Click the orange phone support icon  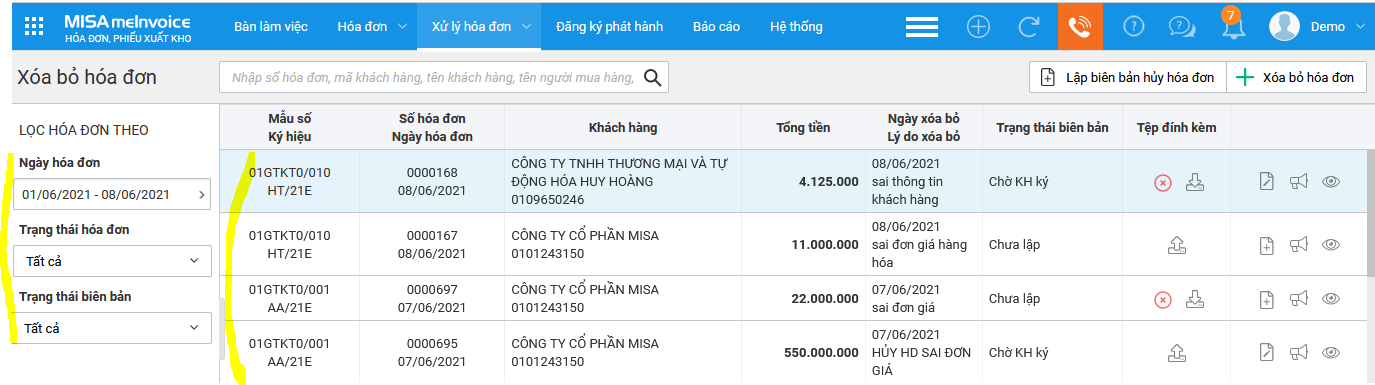point(1080,26)
